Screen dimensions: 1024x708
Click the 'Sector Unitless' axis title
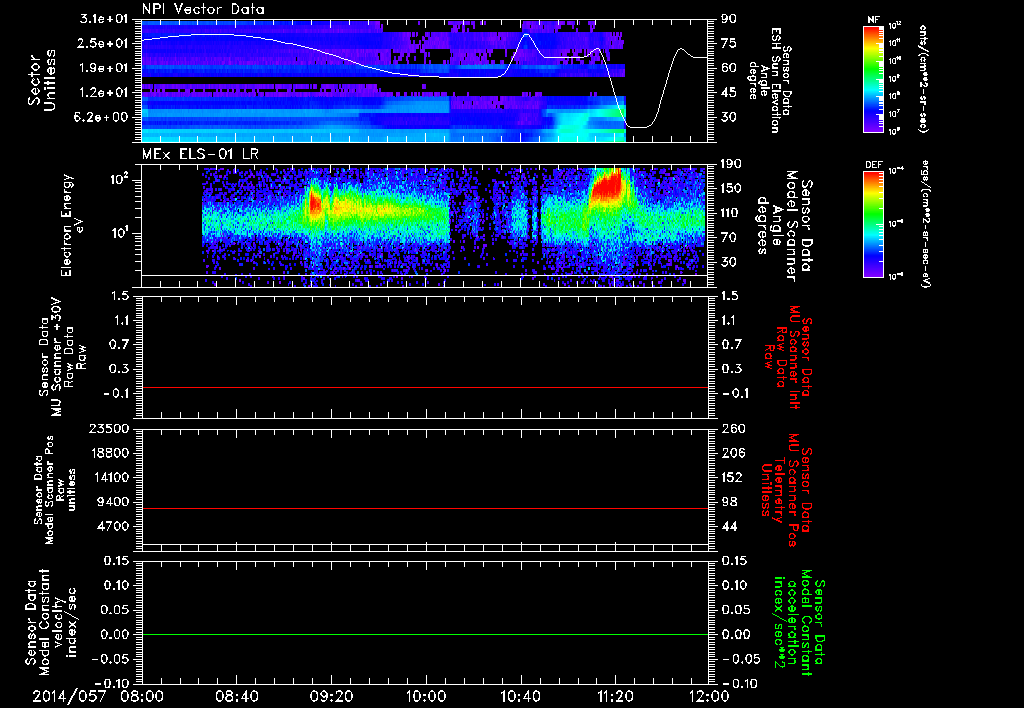42,80
